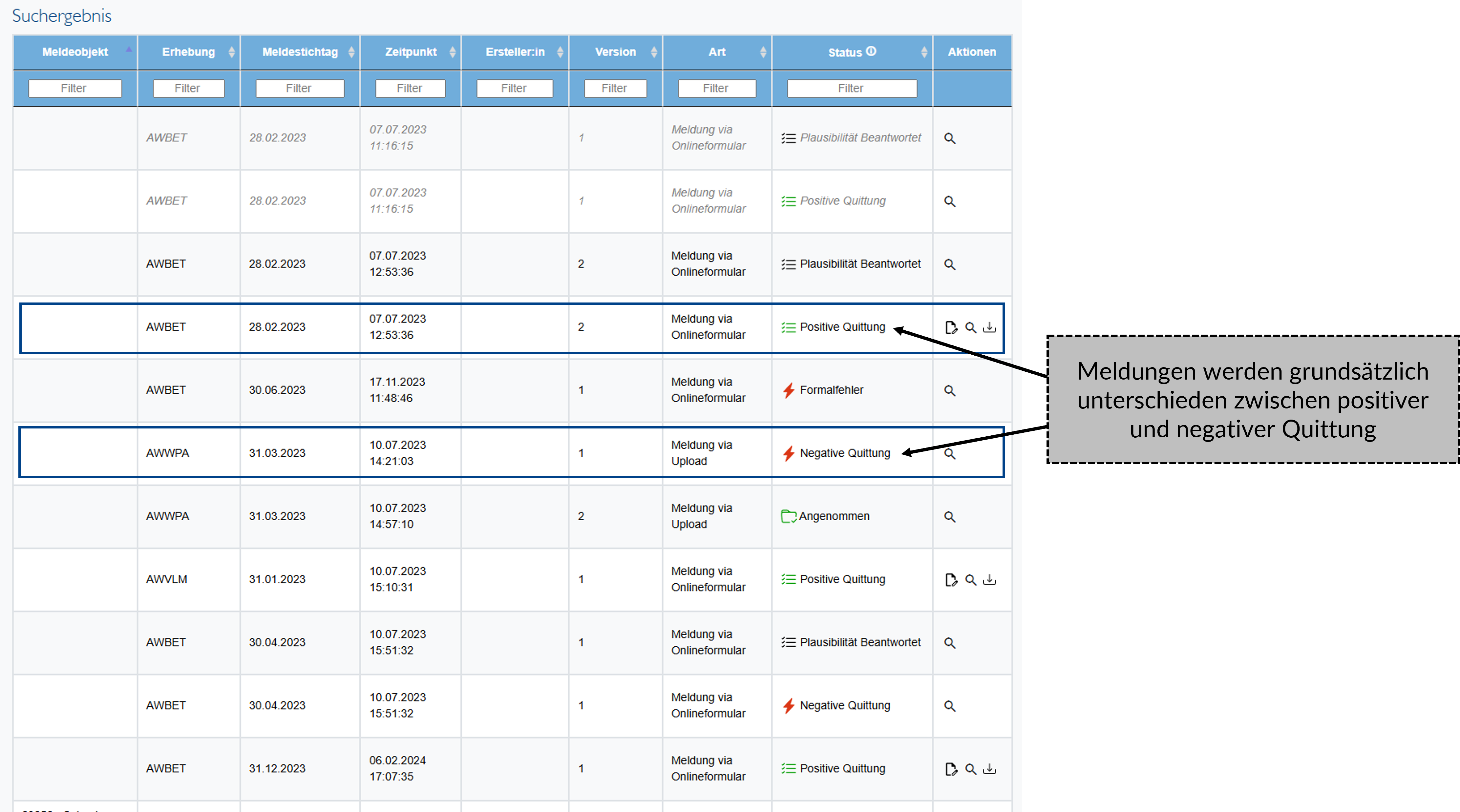Click download icon in 31.12.2023 row

[x=989, y=769]
